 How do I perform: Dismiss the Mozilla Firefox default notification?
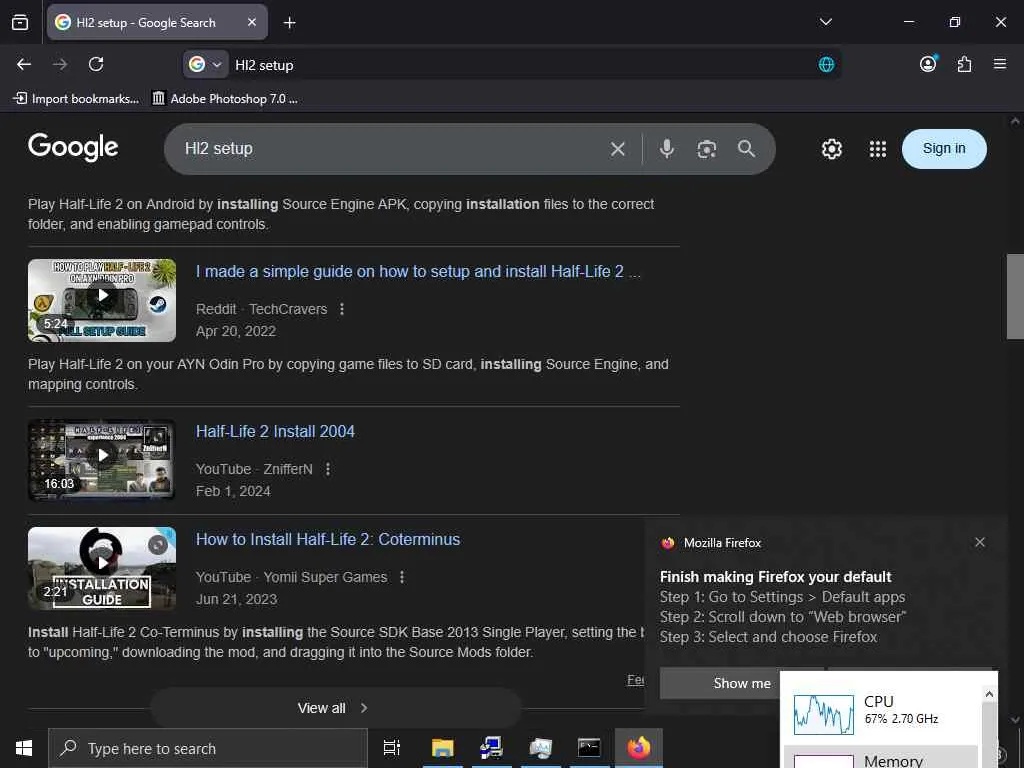(x=980, y=542)
